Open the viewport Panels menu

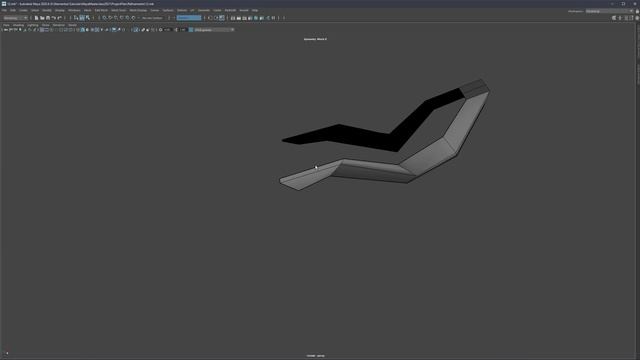pyautogui.click(x=72, y=25)
